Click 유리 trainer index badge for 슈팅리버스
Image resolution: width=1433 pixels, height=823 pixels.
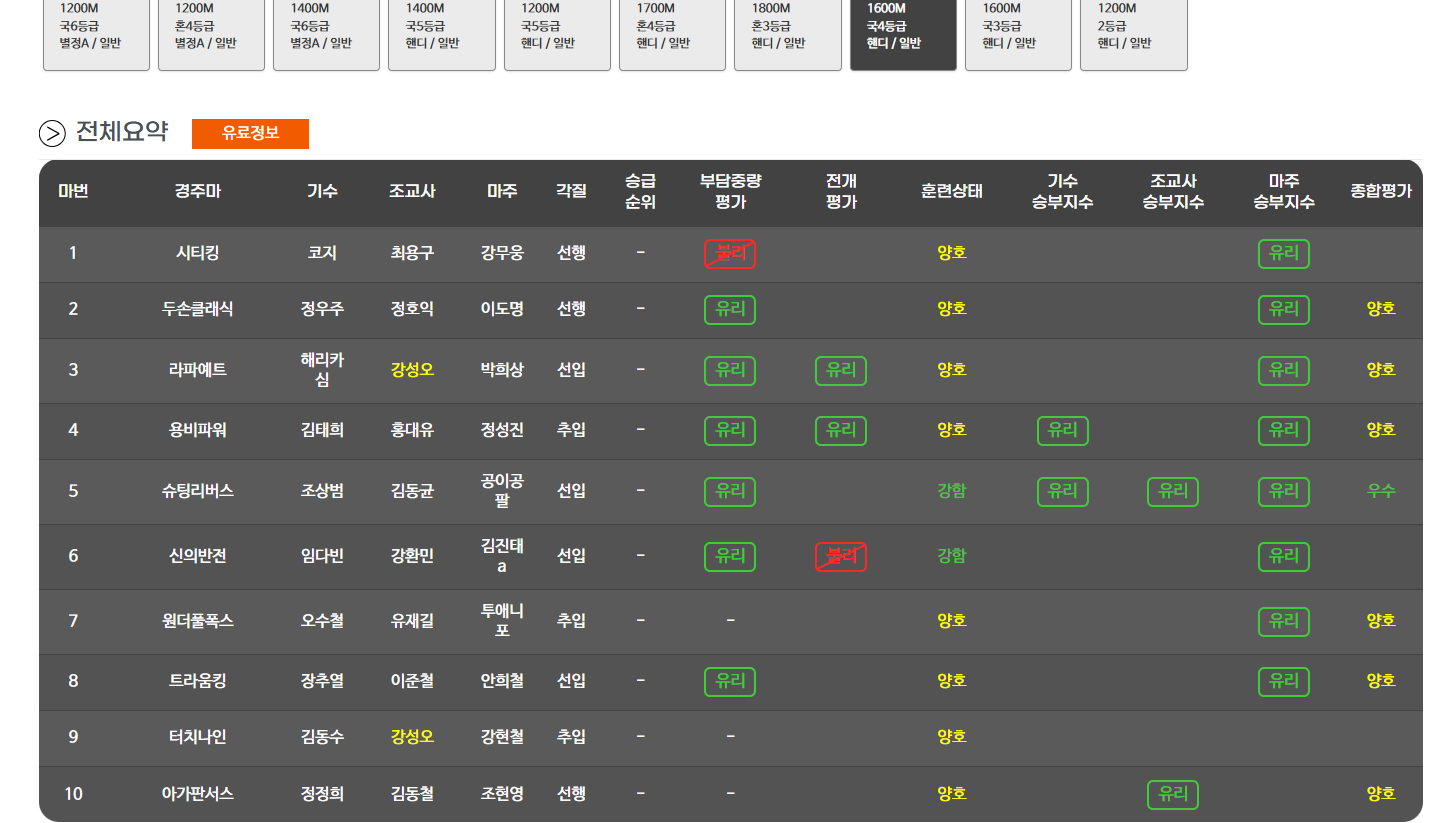click(x=1172, y=492)
